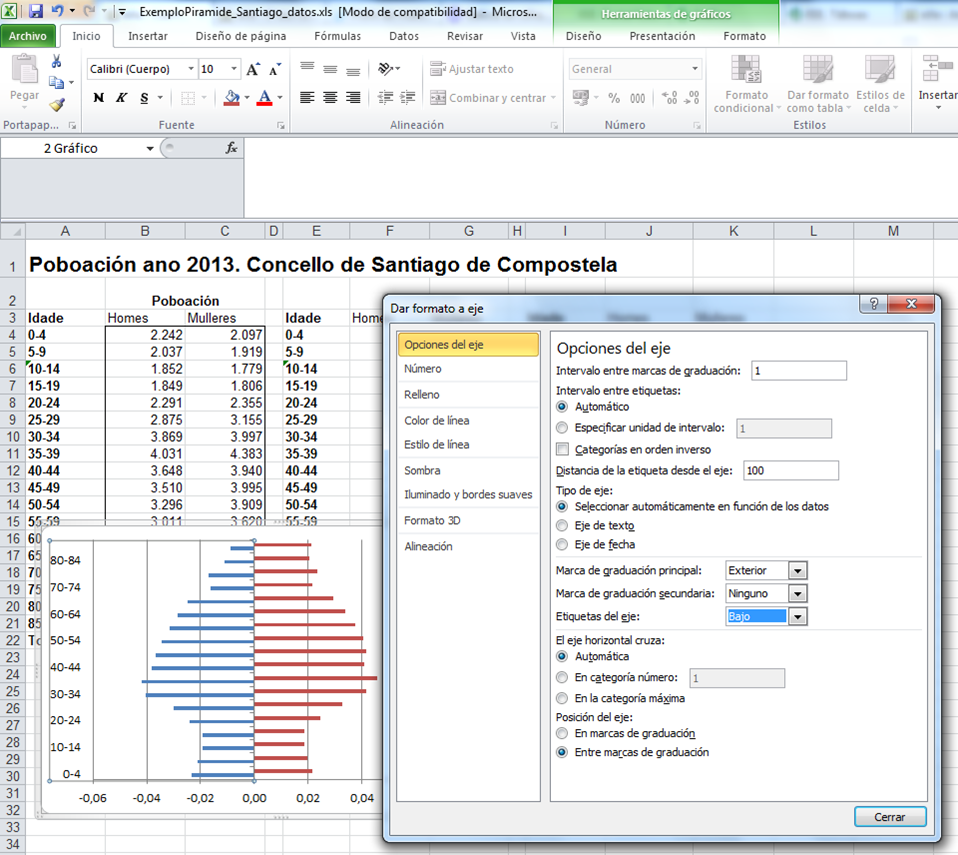Toggle italic formatting (K) button
Image resolution: width=958 pixels, height=855 pixels.
[x=121, y=98]
